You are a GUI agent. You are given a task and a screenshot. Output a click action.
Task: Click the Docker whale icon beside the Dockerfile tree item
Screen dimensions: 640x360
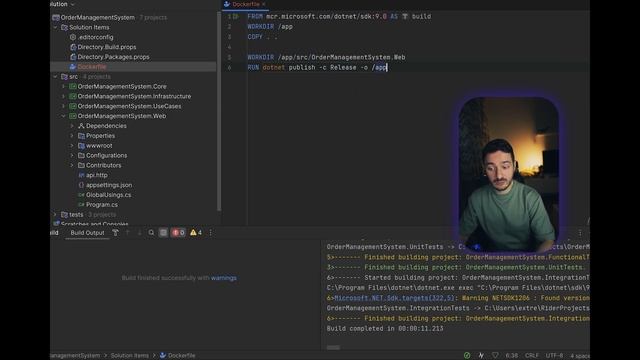(x=73, y=67)
